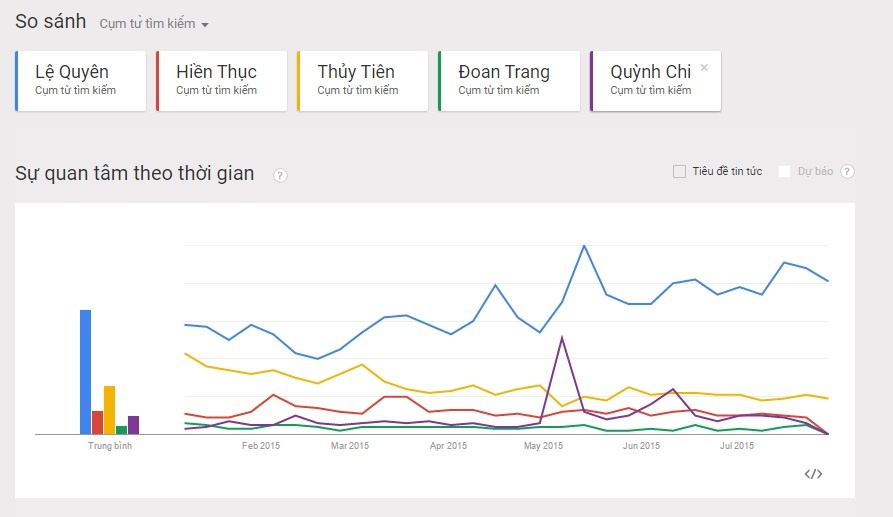Click the yellow Thủy Tiên average bar
Viewport: 893px width, 517px height.
pos(110,410)
